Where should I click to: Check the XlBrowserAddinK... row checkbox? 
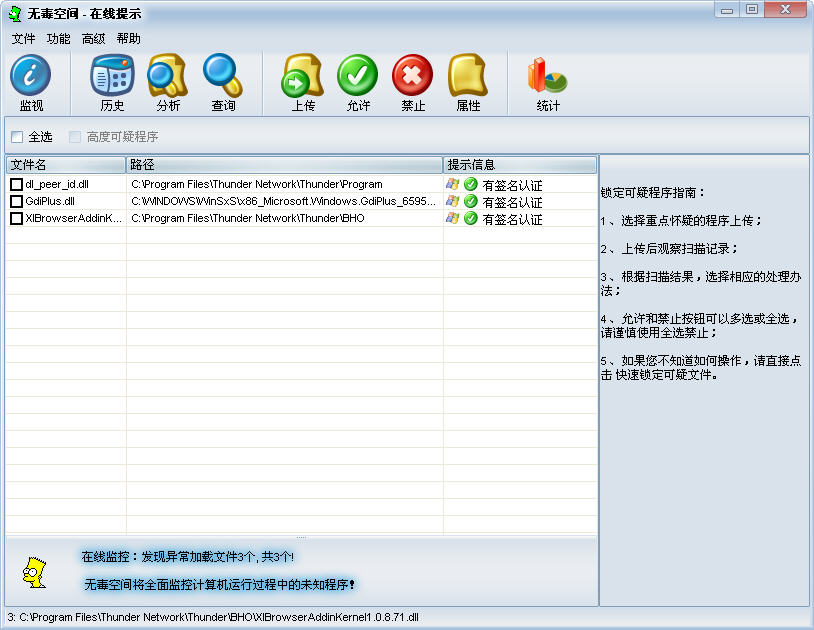[17, 218]
